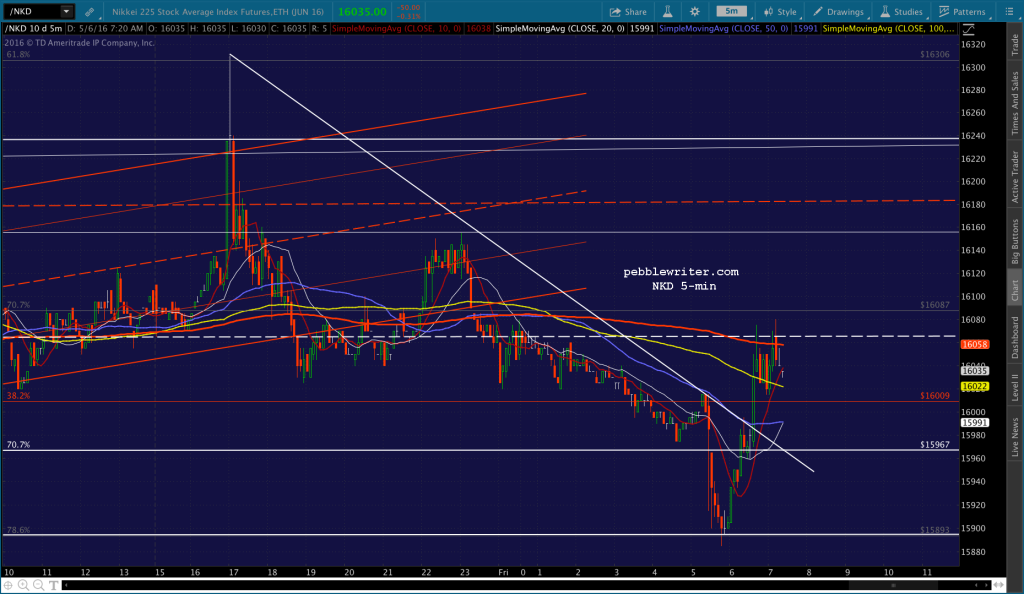Click the symbol link chain icon
Screen dimensions: 1024x594
pos(89,12)
